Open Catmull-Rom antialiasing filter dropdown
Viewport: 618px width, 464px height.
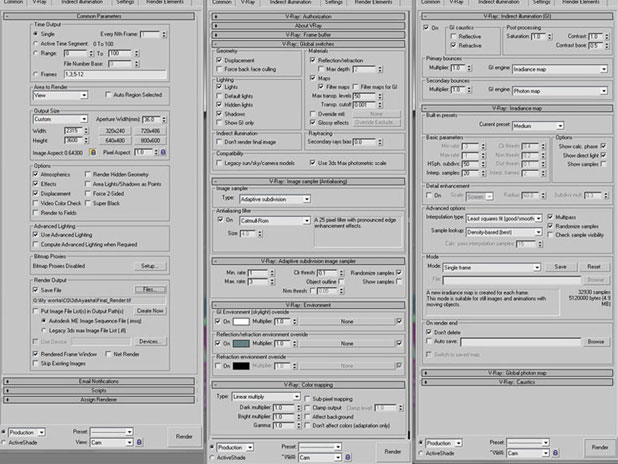(275, 221)
